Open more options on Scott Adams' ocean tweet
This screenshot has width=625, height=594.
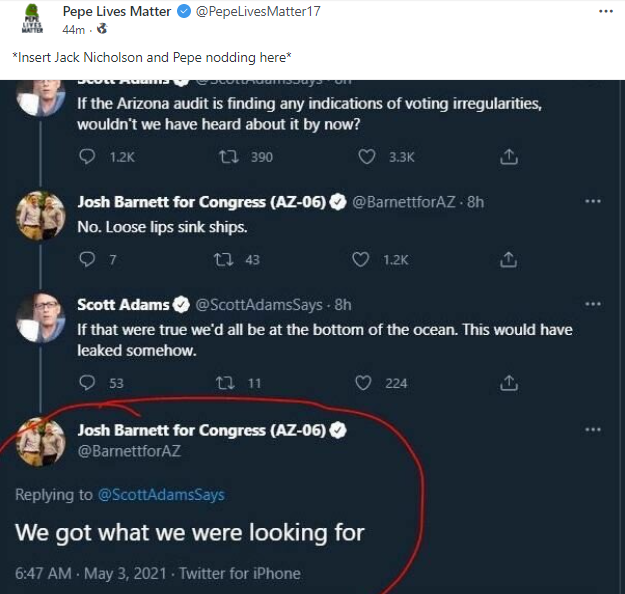(593, 304)
